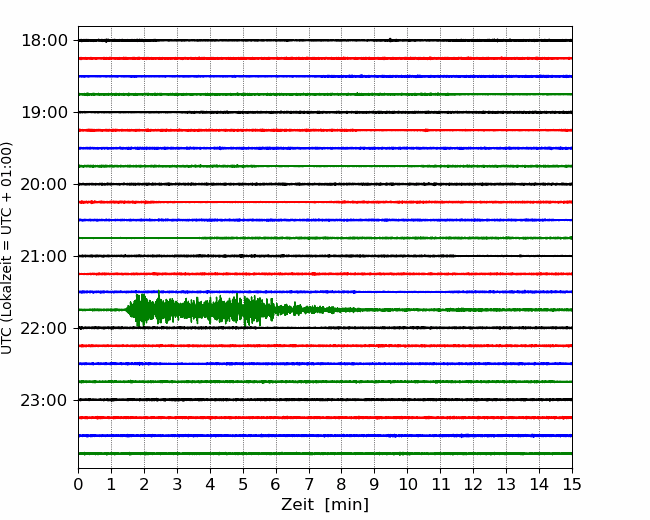The height and width of the screenshot is (520, 650).
Task: Click the x-axis tick label 3
Action: point(177,484)
